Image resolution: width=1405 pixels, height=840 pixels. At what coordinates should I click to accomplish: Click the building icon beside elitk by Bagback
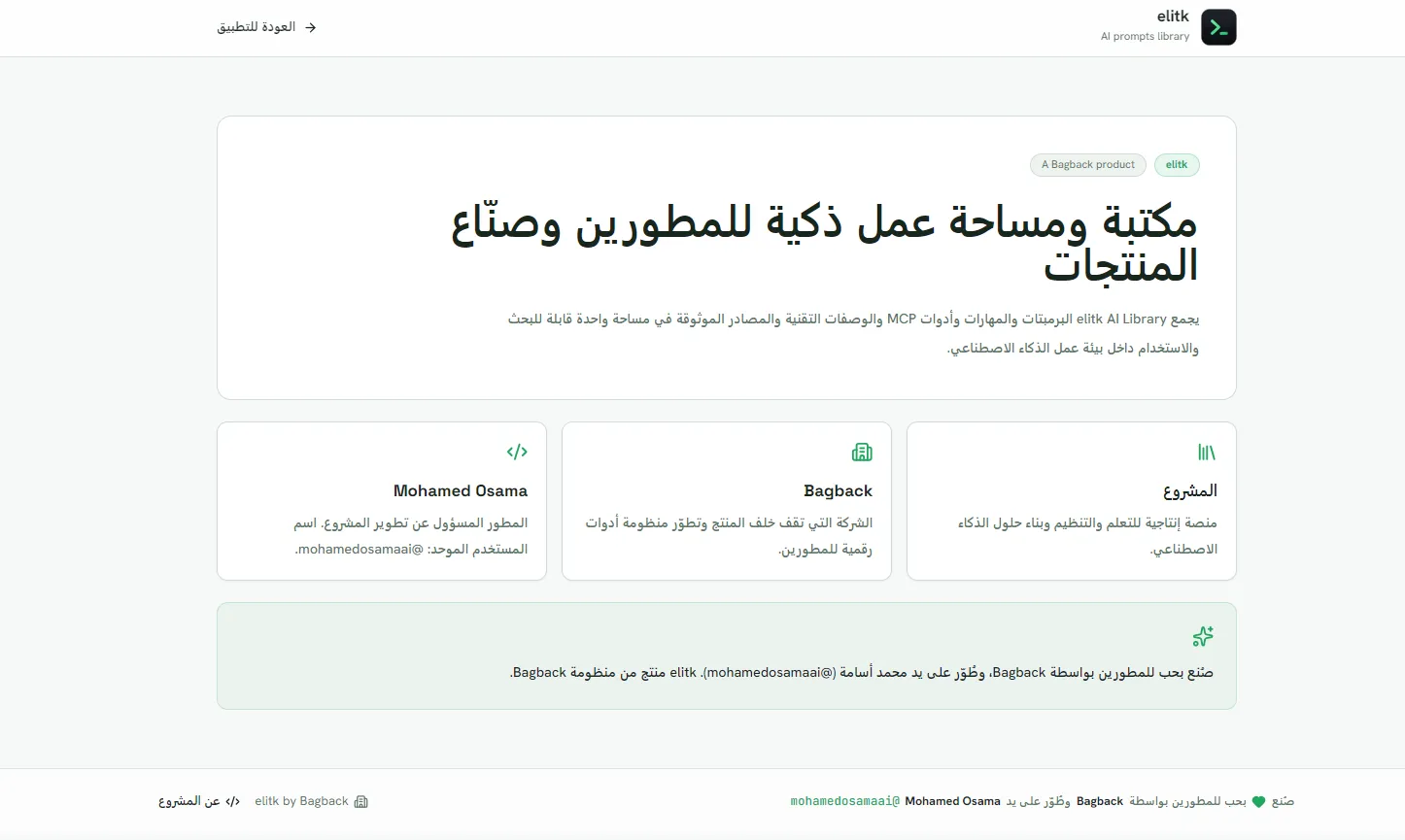pyautogui.click(x=361, y=802)
